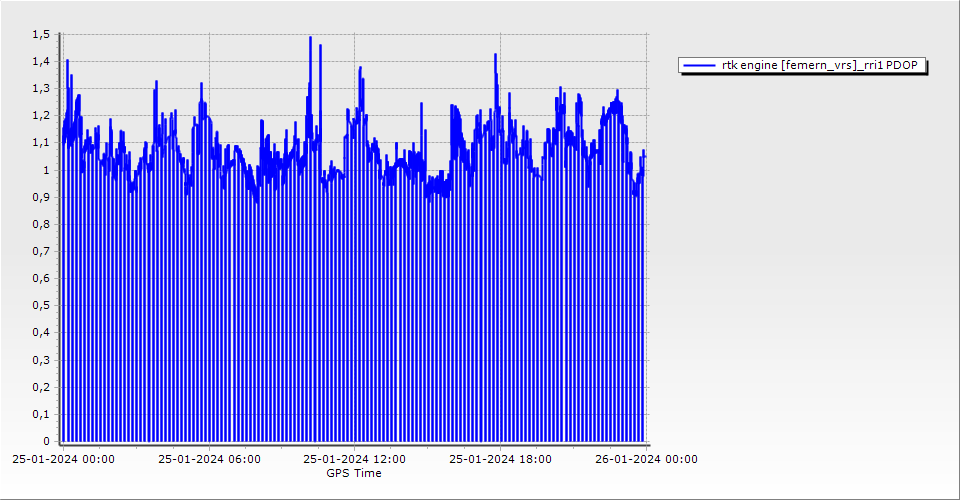
Task: Click the highest PDOP peak in the chart
Action: point(310,38)
